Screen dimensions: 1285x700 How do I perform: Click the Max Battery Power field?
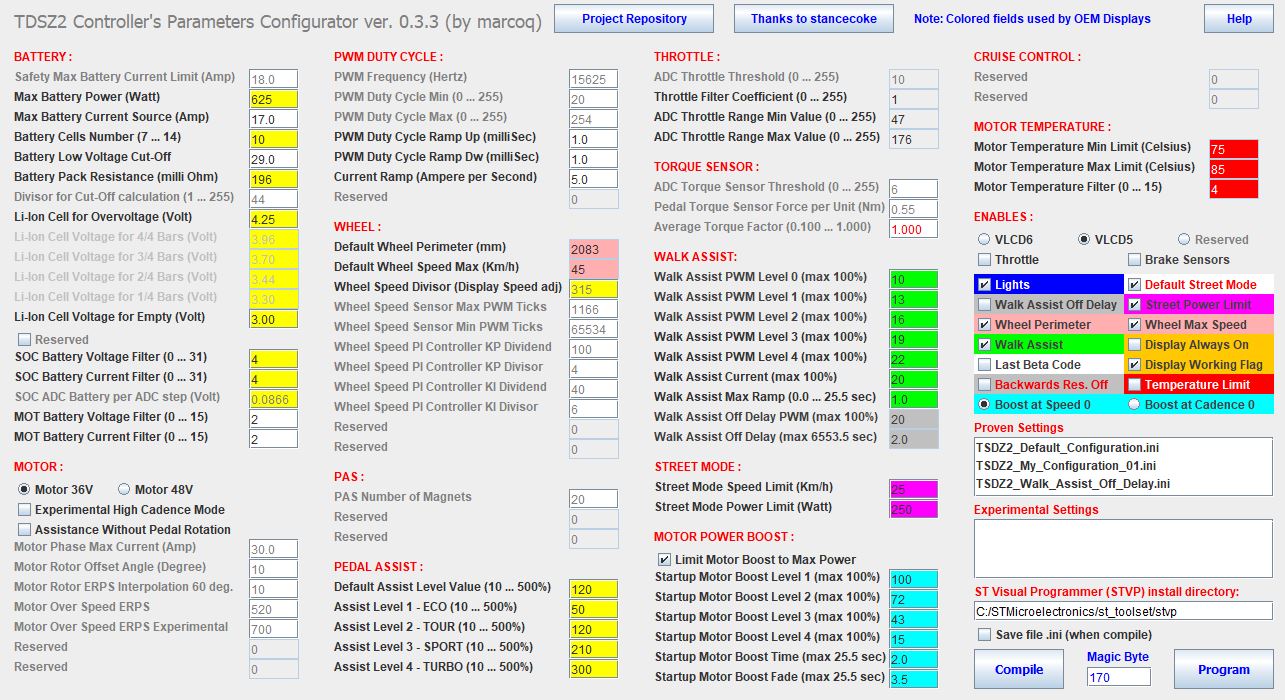pos(273,98)
